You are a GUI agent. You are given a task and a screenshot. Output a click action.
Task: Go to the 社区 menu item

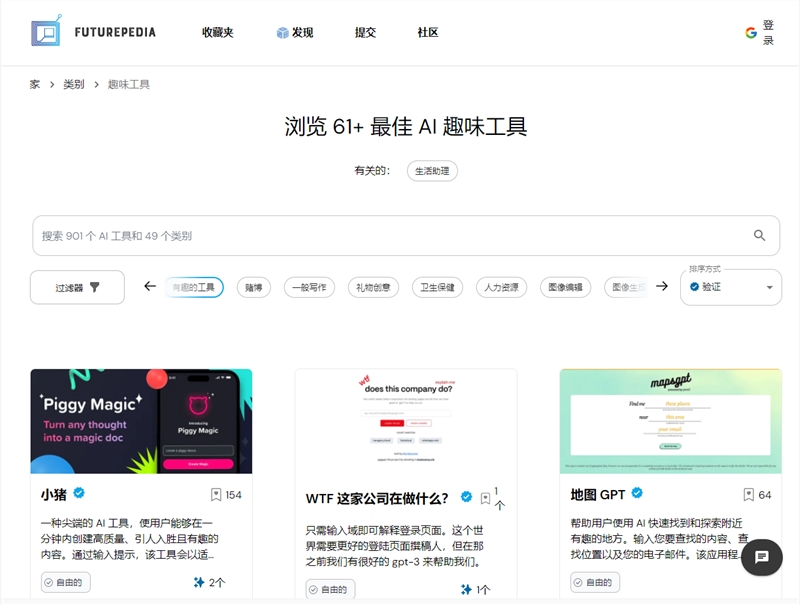pos(428,32)
